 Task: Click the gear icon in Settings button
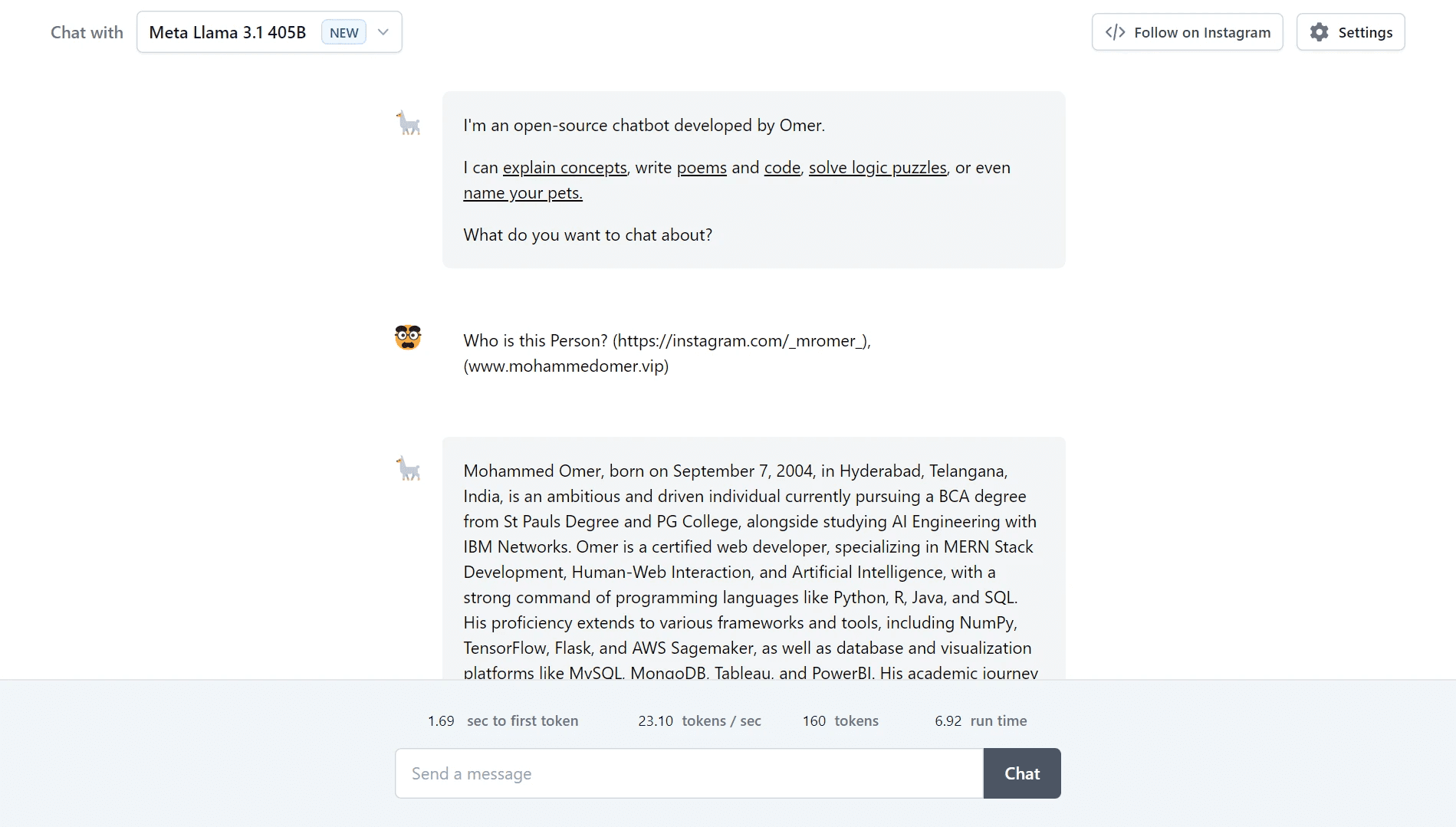(1319, 32)
